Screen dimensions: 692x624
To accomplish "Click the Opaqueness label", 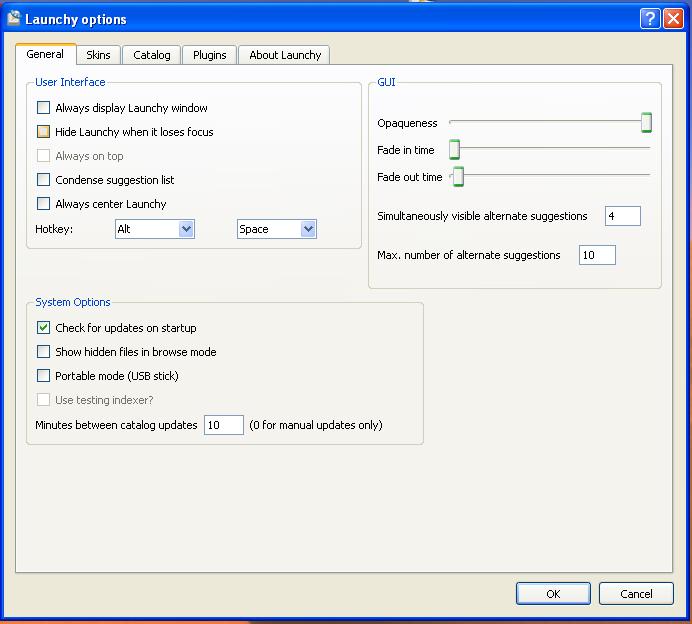I will coord(407,123).
